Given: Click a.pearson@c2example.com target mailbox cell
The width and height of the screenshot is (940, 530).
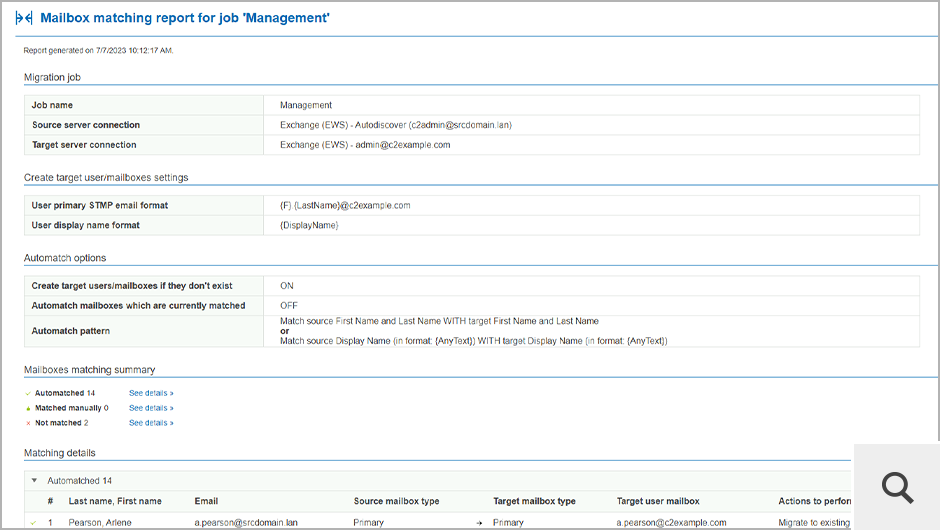Looking at the screenshot, I should (671, 523).
